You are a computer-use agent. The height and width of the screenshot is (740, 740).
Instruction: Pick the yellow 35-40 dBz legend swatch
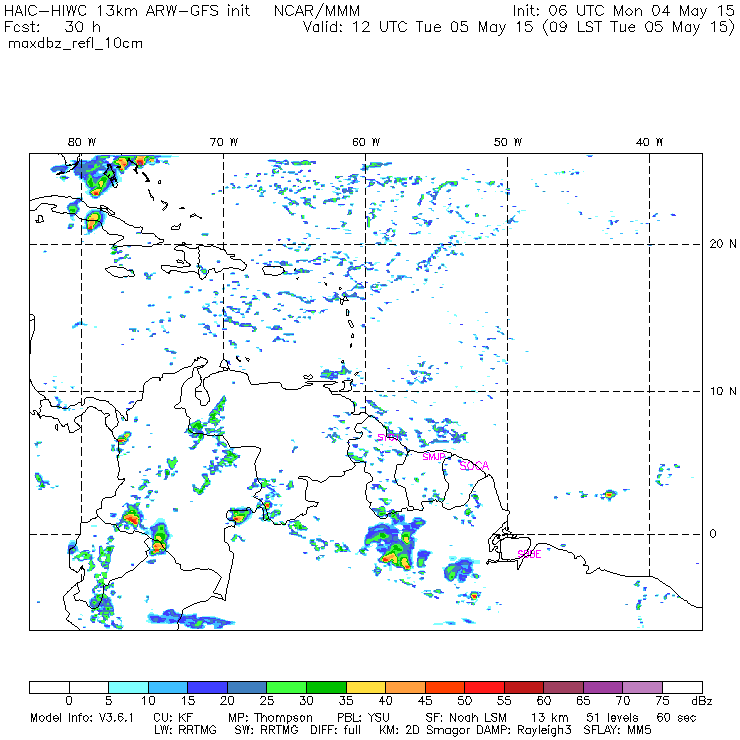(x=366, y=687)
